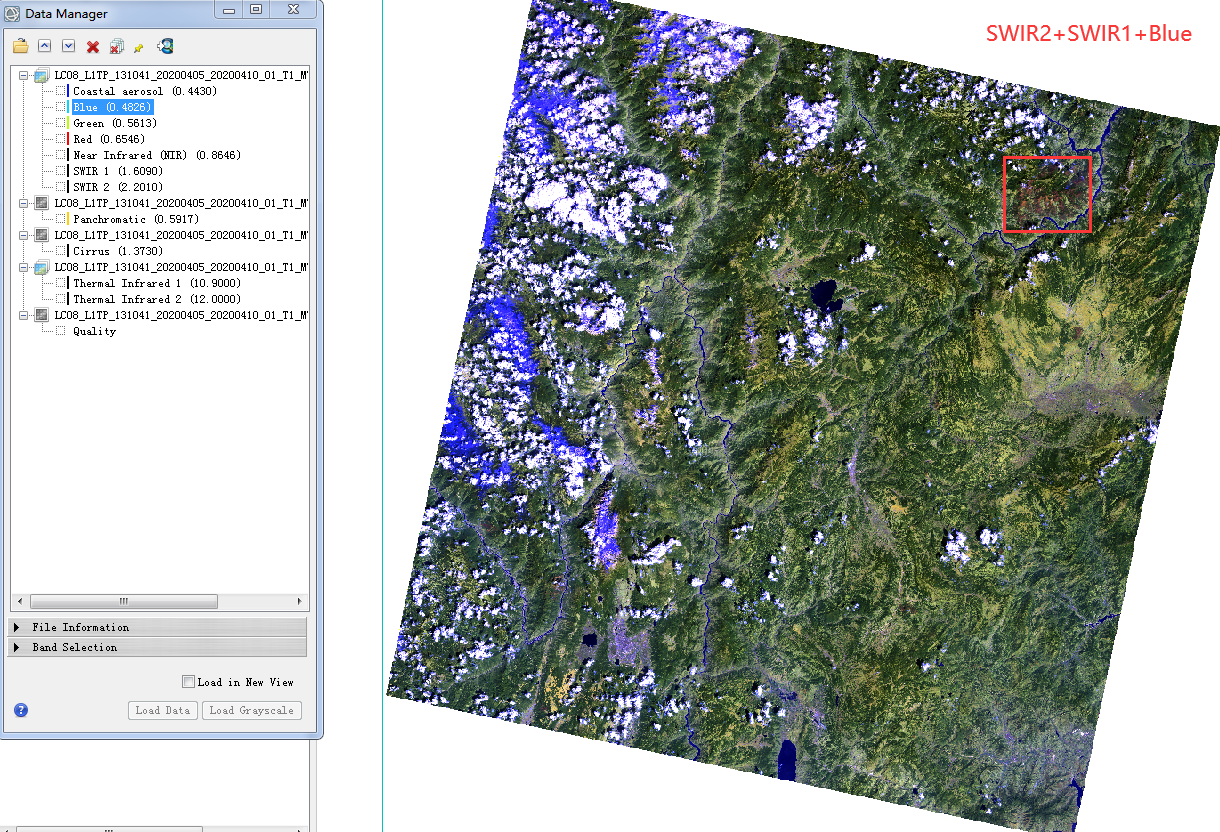Minimize the Data Manager window
The width and height of the screenshot is (1220, 832).
pyautogui.click(x=229, y=10)
